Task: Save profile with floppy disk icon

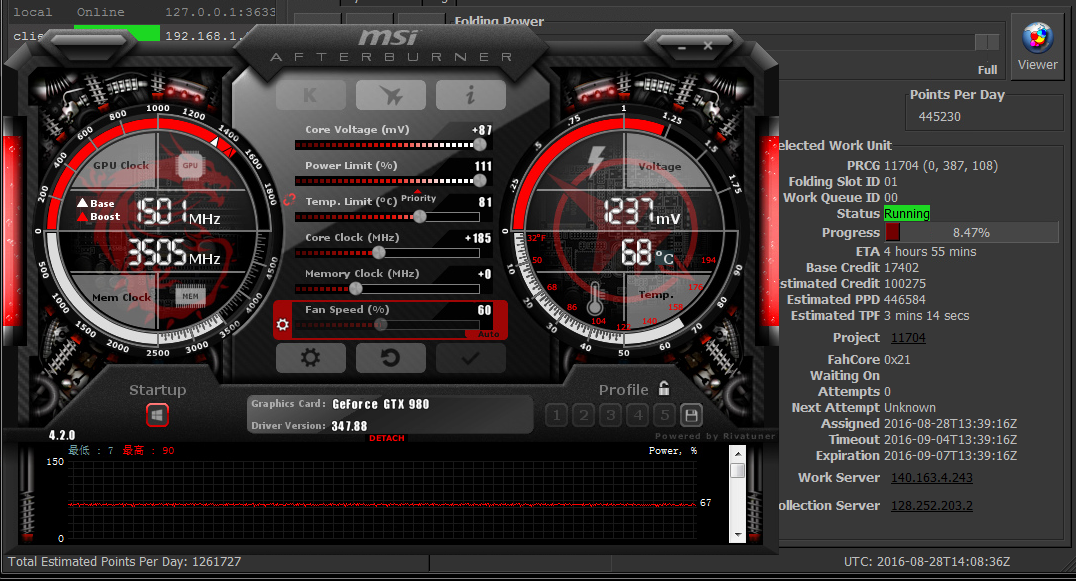Action: coord(692,415)
